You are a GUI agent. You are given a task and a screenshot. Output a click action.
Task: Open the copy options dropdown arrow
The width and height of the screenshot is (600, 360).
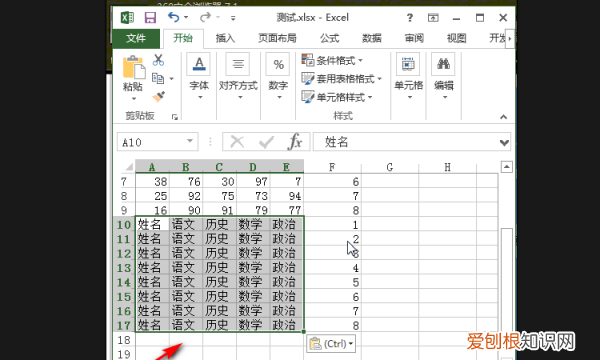point(171,79)
